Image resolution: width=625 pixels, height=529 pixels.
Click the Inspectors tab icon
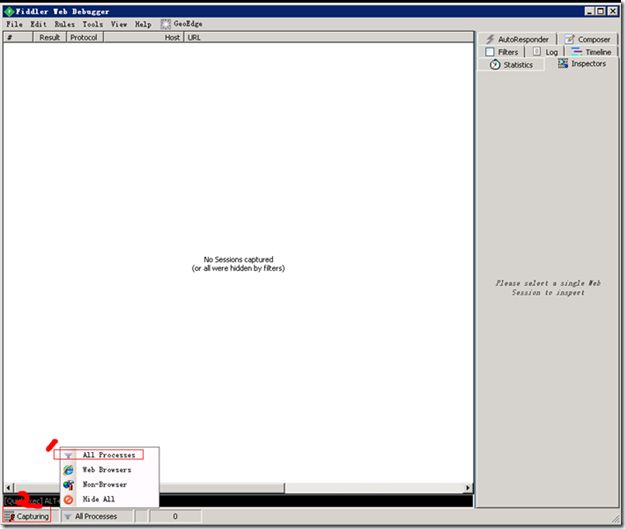(563, 63)
